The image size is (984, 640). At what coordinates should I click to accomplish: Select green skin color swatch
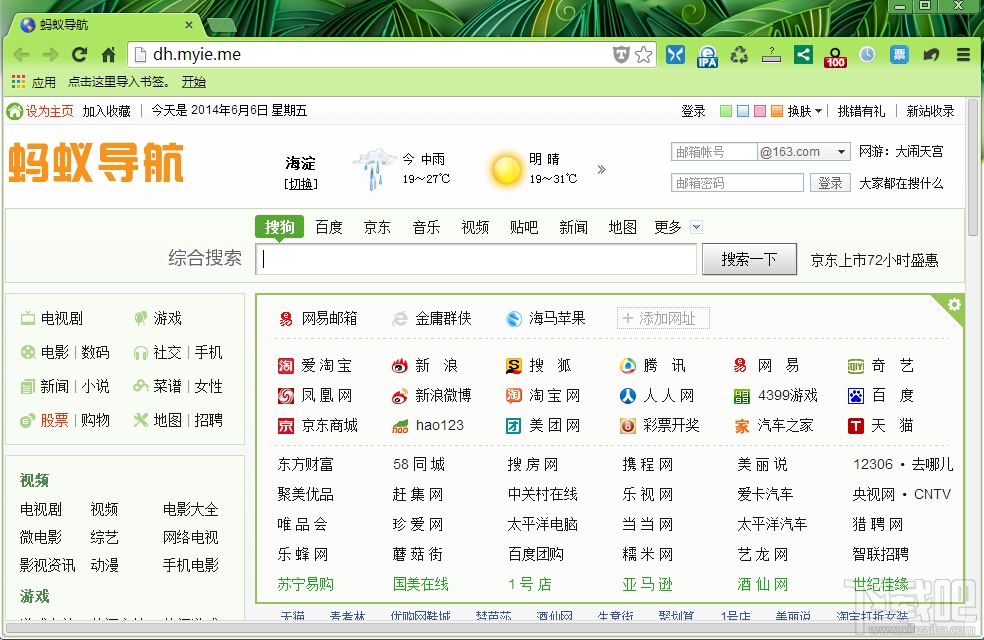(x=726, y=111)
